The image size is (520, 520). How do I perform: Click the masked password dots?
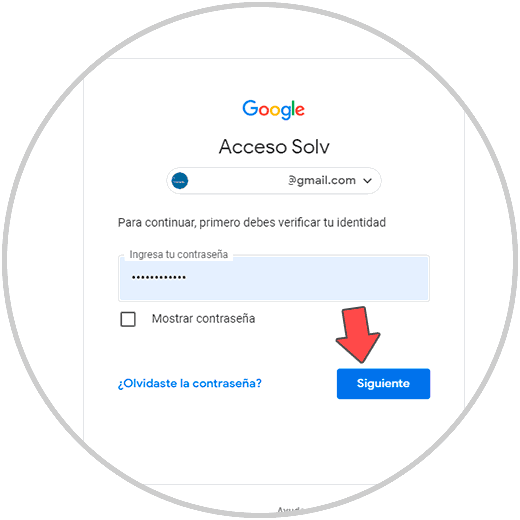coord(159,277)
